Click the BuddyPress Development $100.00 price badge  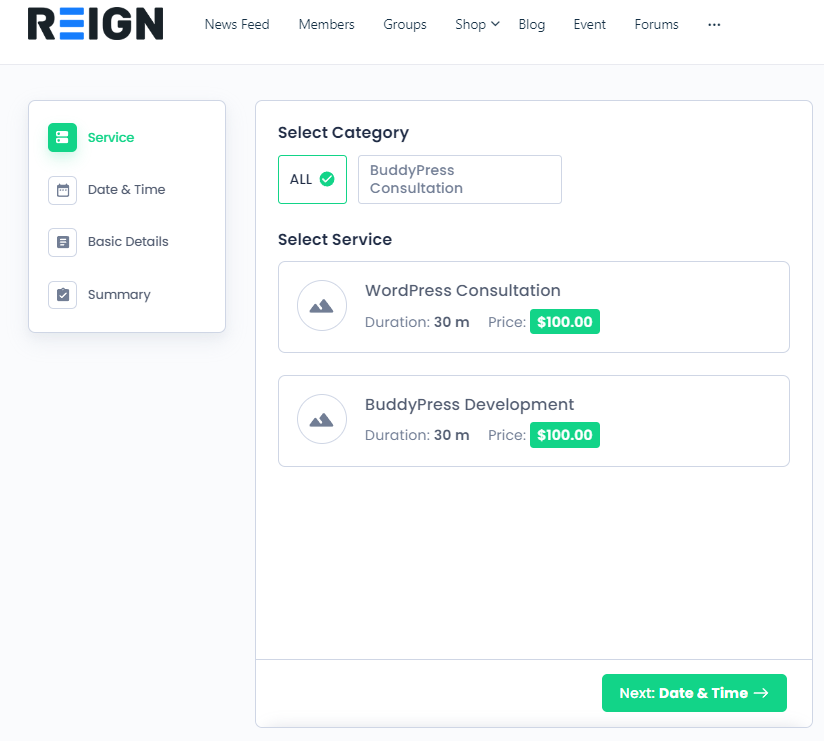click(564, 435)
